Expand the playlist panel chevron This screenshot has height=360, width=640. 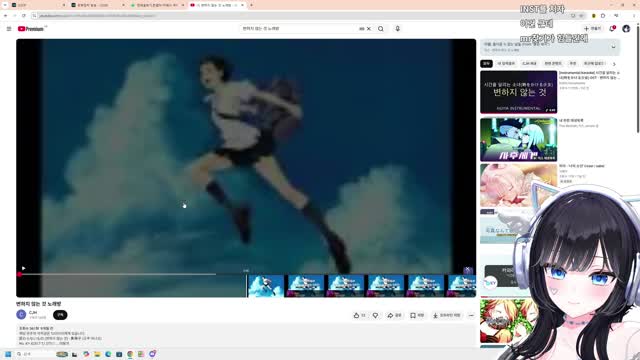click(x=613, y=47)
